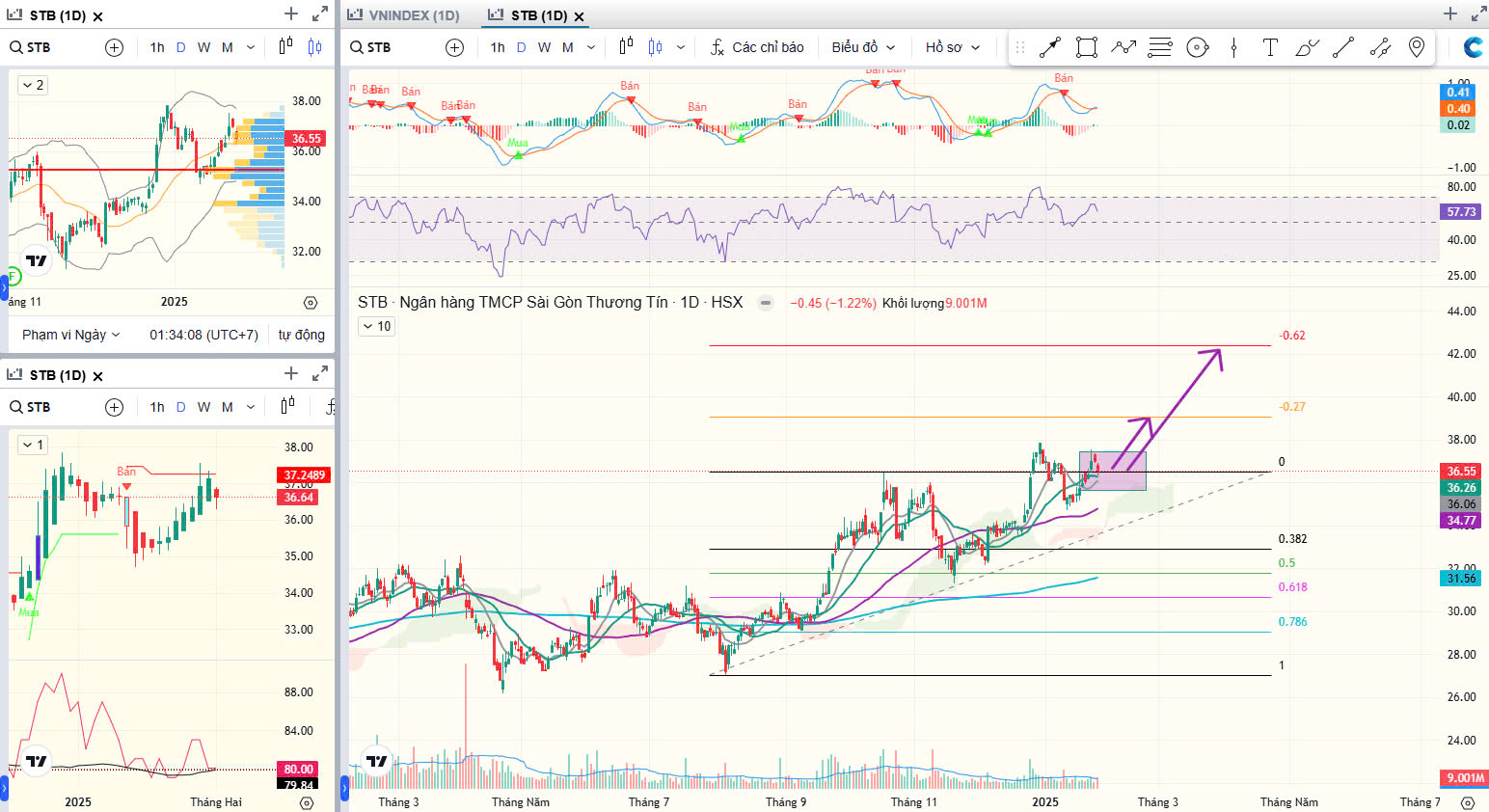Select the brush drawing tool
This screenshot has height=812, width=1489.
pyautogui.click(x=1307, y=47)
